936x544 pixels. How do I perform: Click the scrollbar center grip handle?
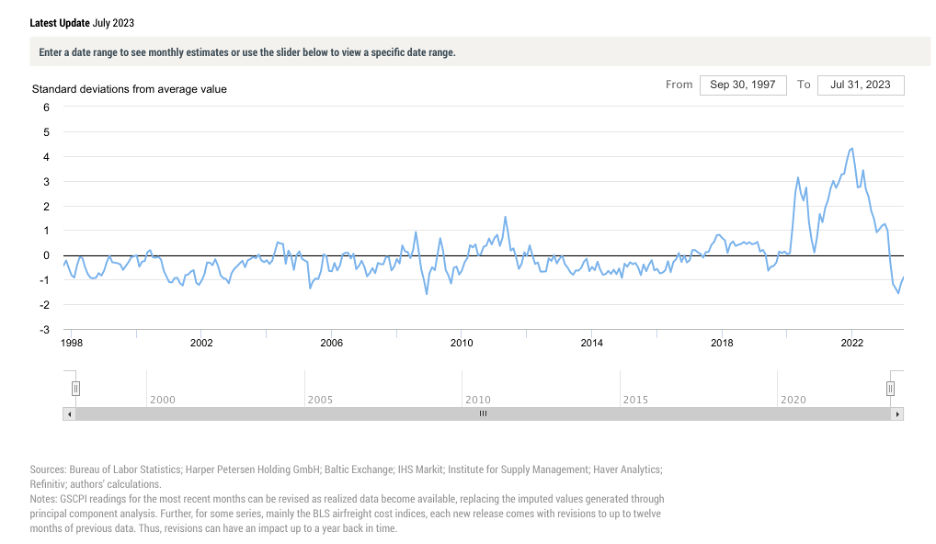click(x=483, y=413)
